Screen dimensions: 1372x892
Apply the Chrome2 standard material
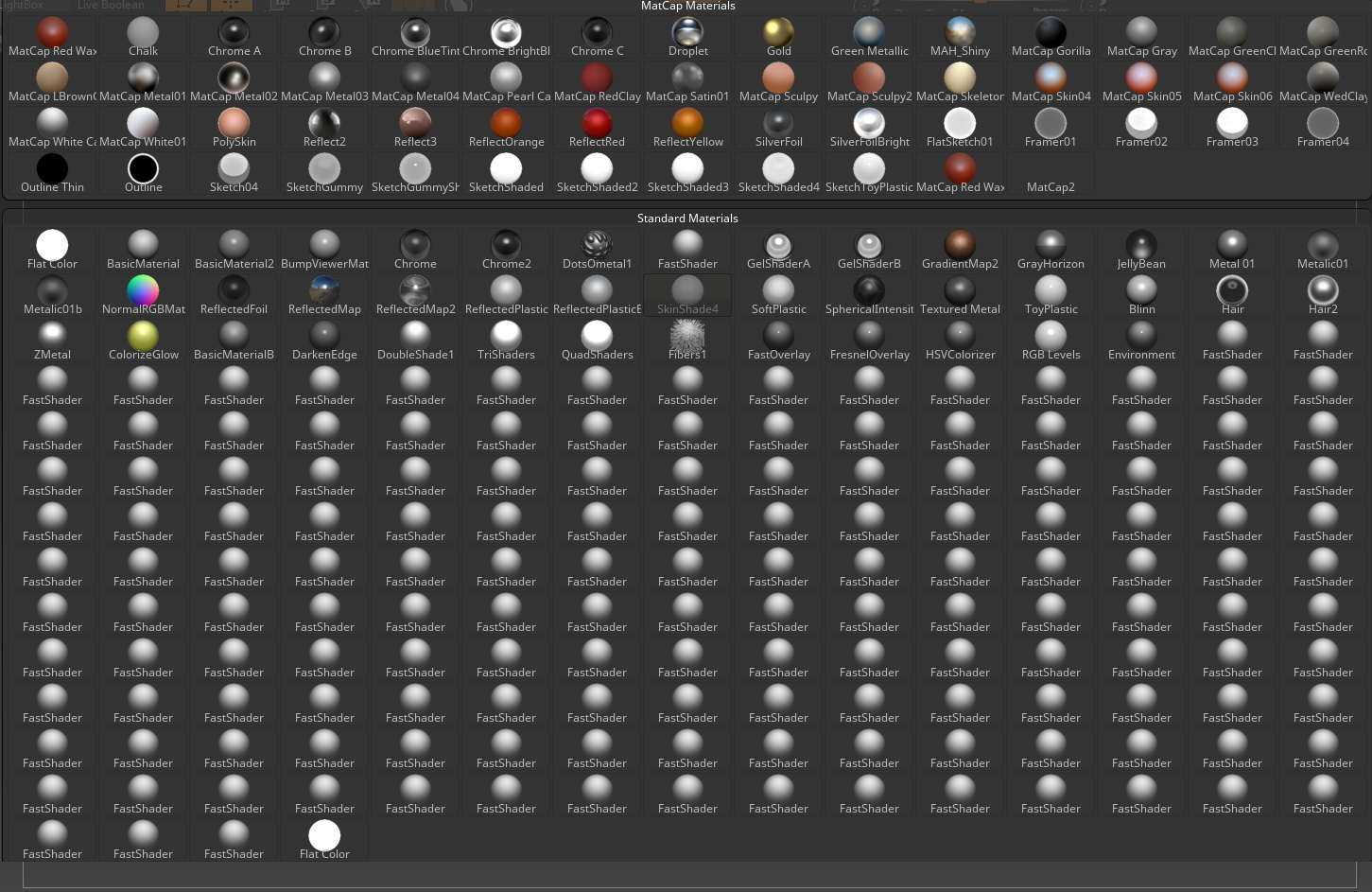(506, 250)
